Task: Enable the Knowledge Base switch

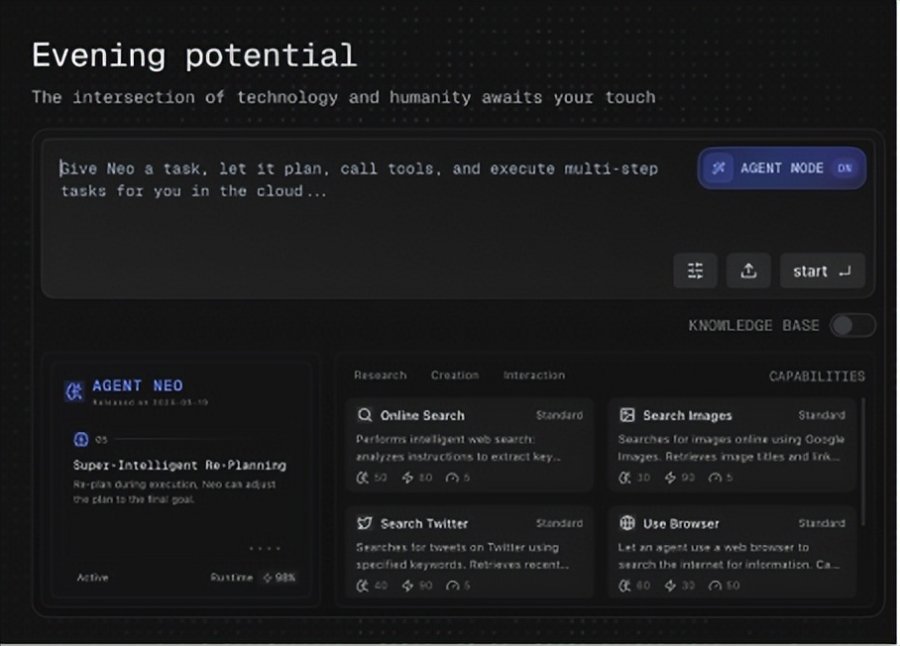Action: [852, 325]
